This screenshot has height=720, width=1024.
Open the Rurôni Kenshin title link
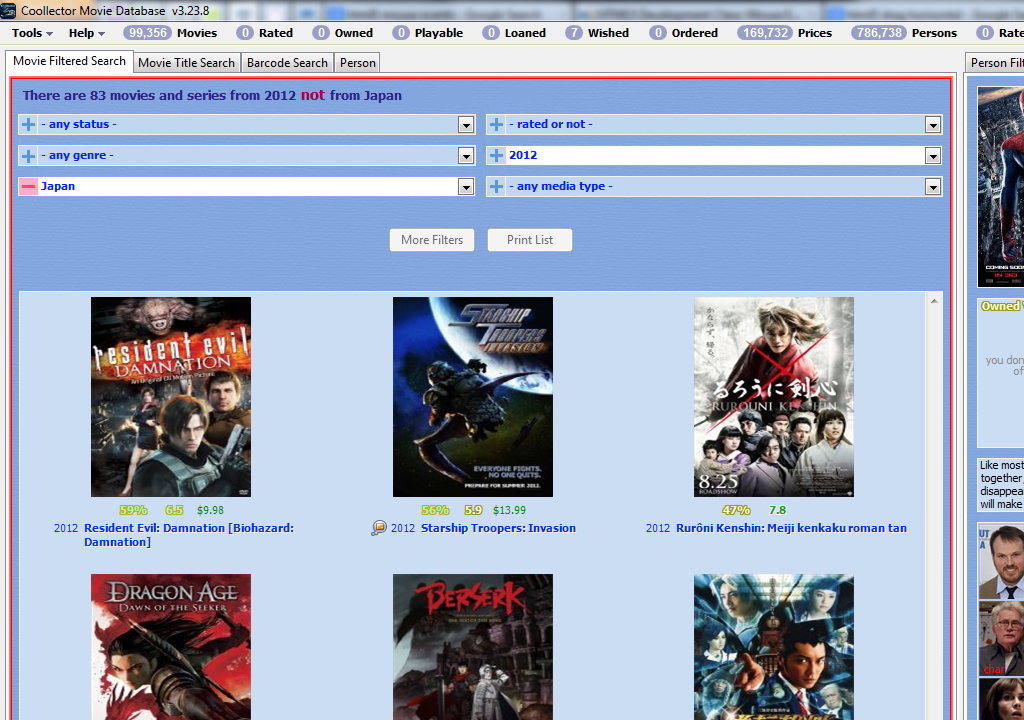click(792, 528)
